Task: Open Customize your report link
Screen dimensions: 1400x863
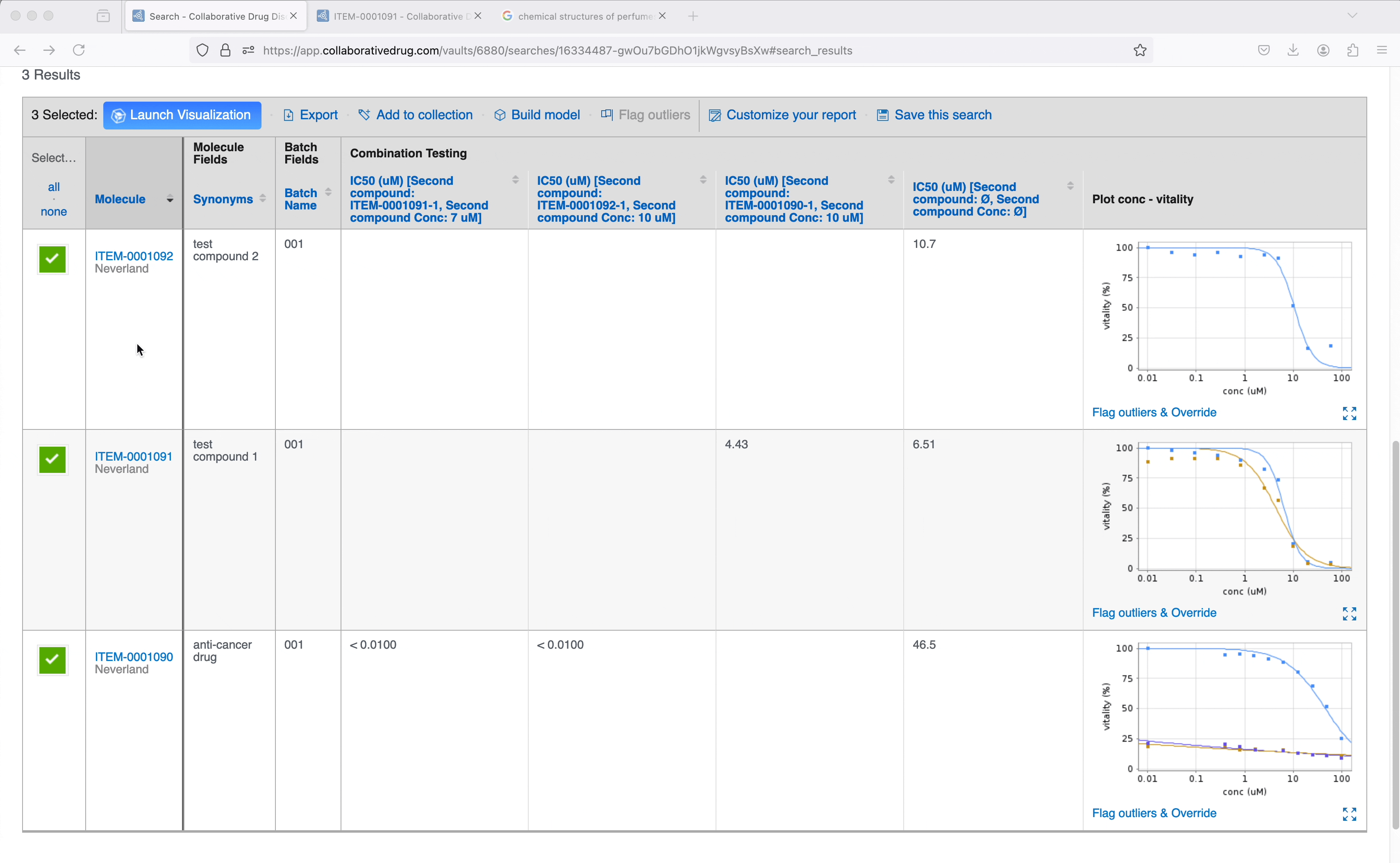Action: click(x=791, y=115)
